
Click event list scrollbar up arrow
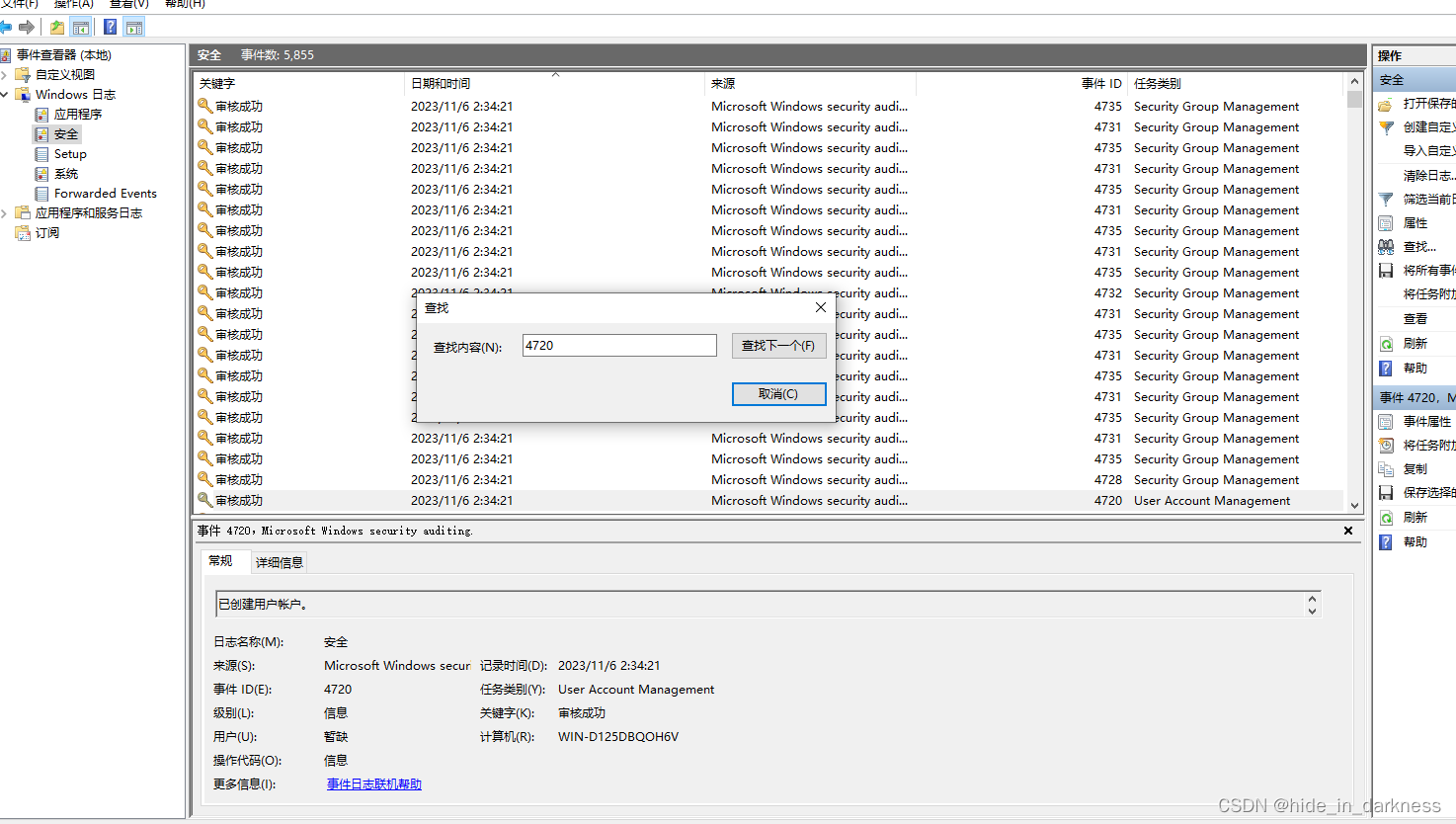coord(1354,82)
